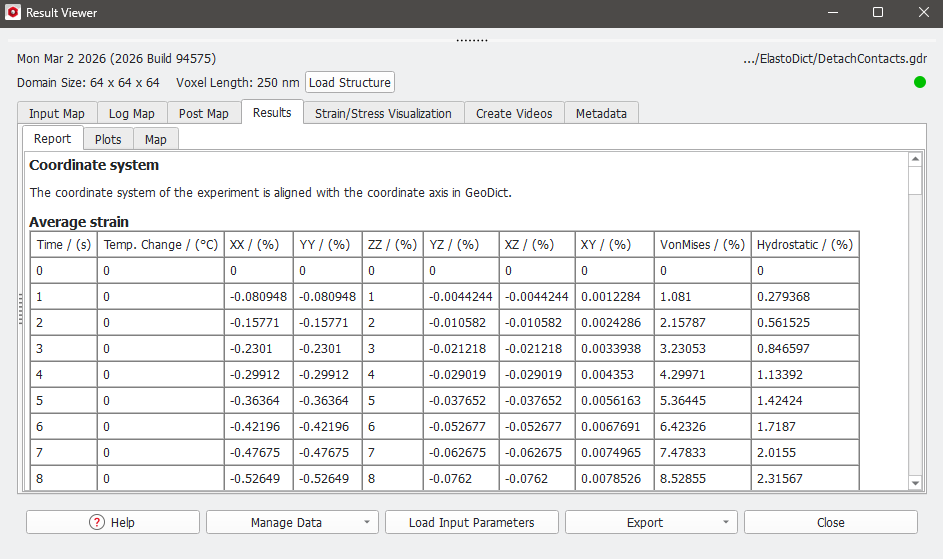Viewport: 943px width, 559px height.
Task: Show the Metadata tab
Action: point(601,113)
